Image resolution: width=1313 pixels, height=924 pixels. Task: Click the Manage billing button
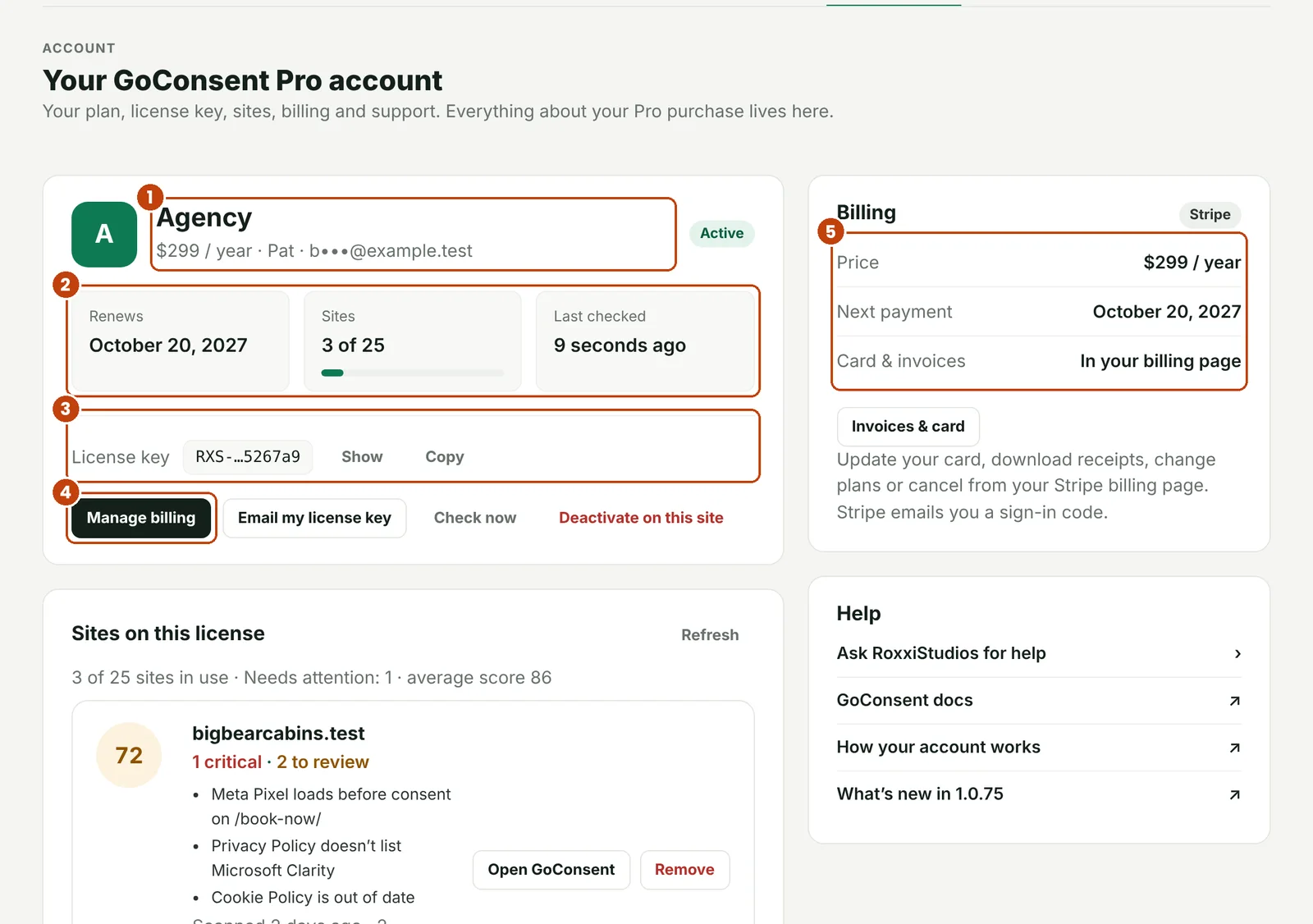pos(141,518)
